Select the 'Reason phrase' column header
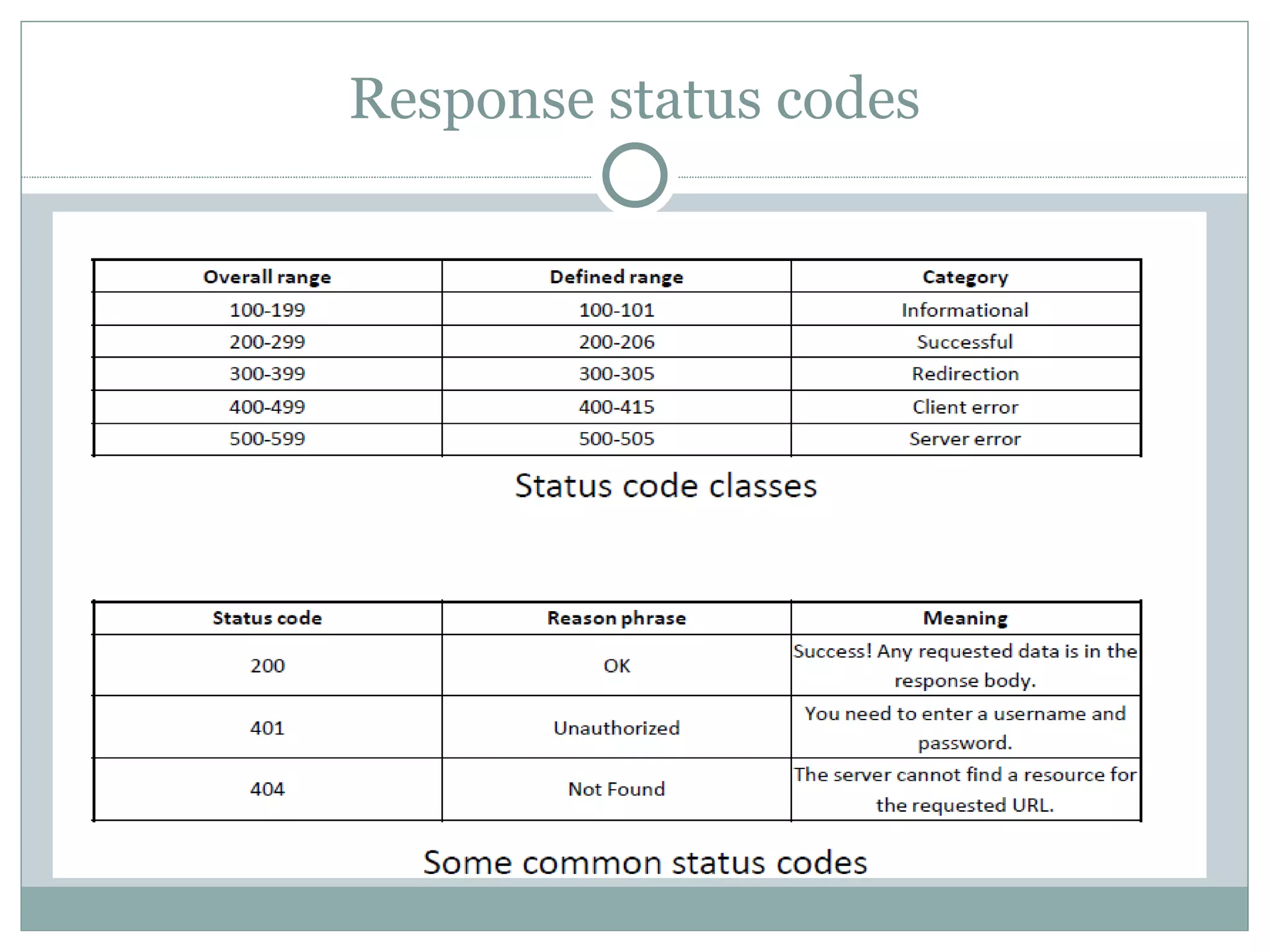The image size is (1270, 952). (x=616, y=618)
